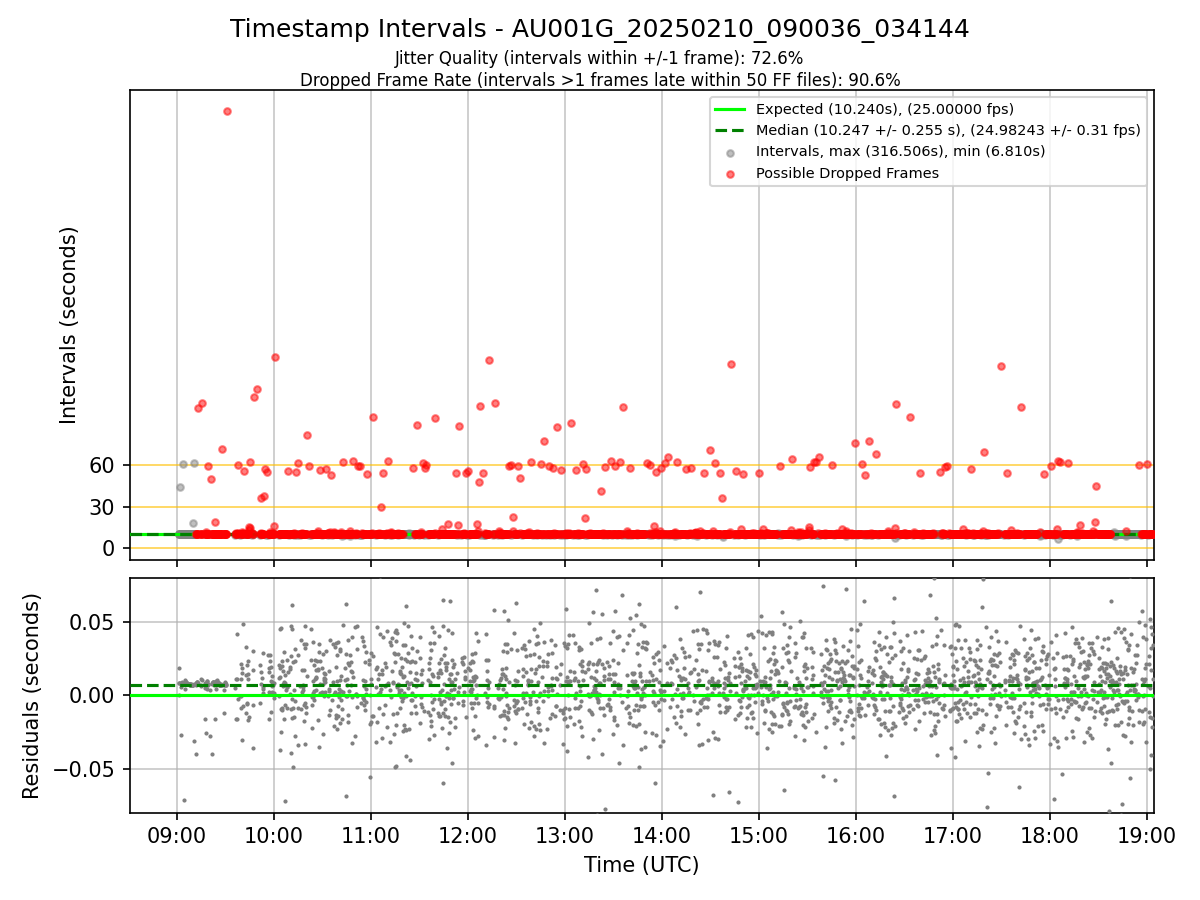
Task: Click the plot title 'Timestamp Intervals - AU001G_20250210_090036_034144'
Action: coord(599,29)
